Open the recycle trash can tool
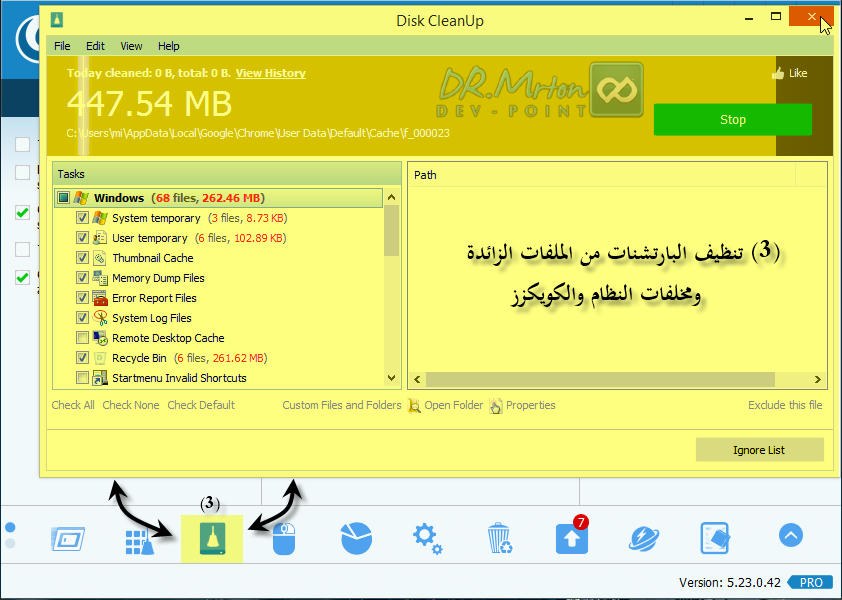The width and height of the screenshot is (842, 600). pyautogui.click(x=500, y=538)
